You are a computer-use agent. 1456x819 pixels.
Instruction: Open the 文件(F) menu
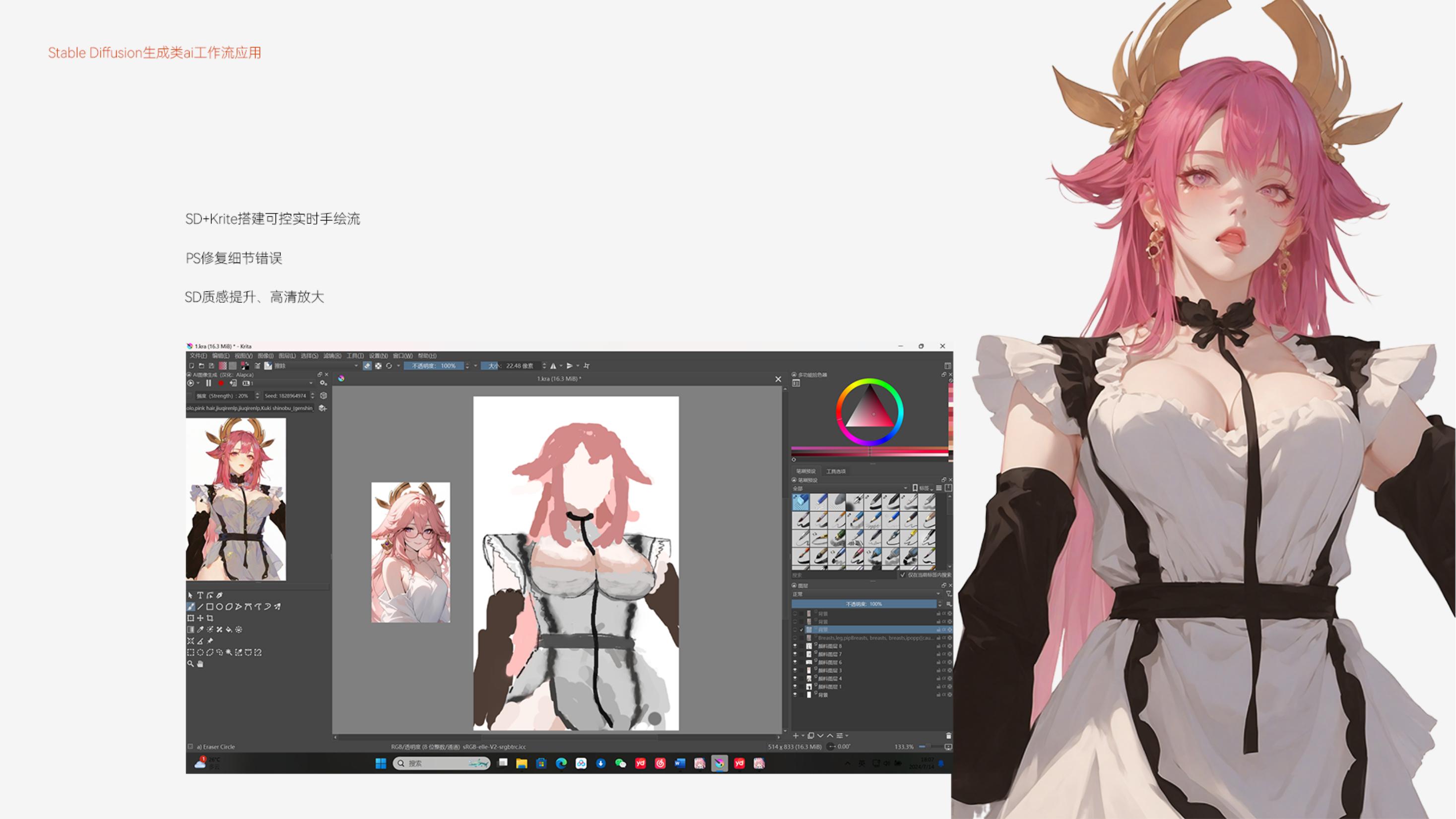[x=199, y=356]
